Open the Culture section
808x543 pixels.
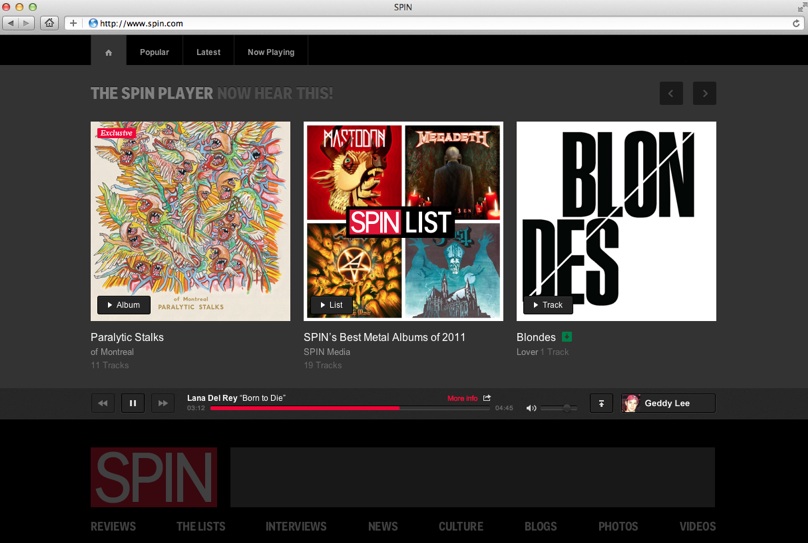pyautogui.click(x=461, y=527)
